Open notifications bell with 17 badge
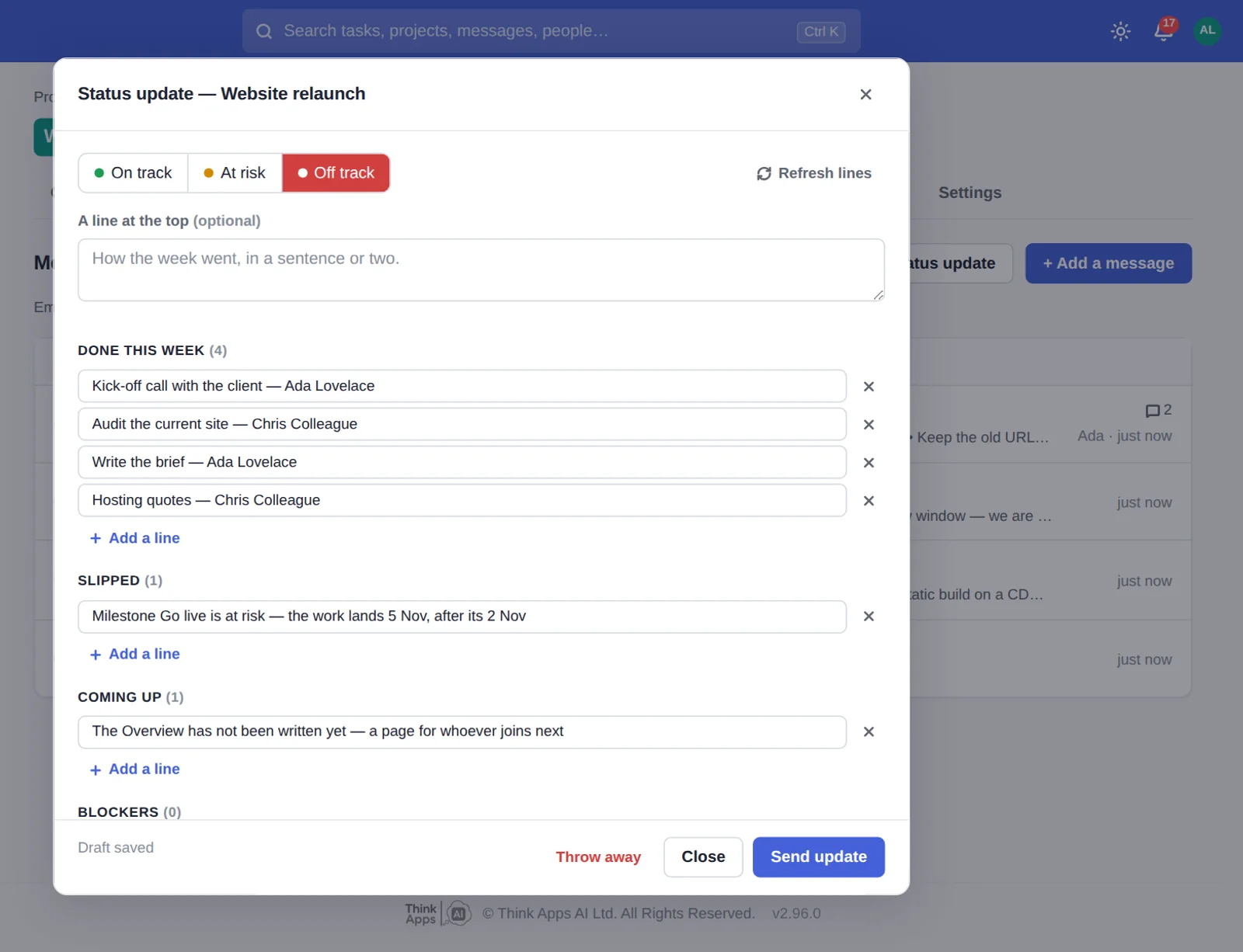The image size is (1243, 952). [x=1164, y=30]
